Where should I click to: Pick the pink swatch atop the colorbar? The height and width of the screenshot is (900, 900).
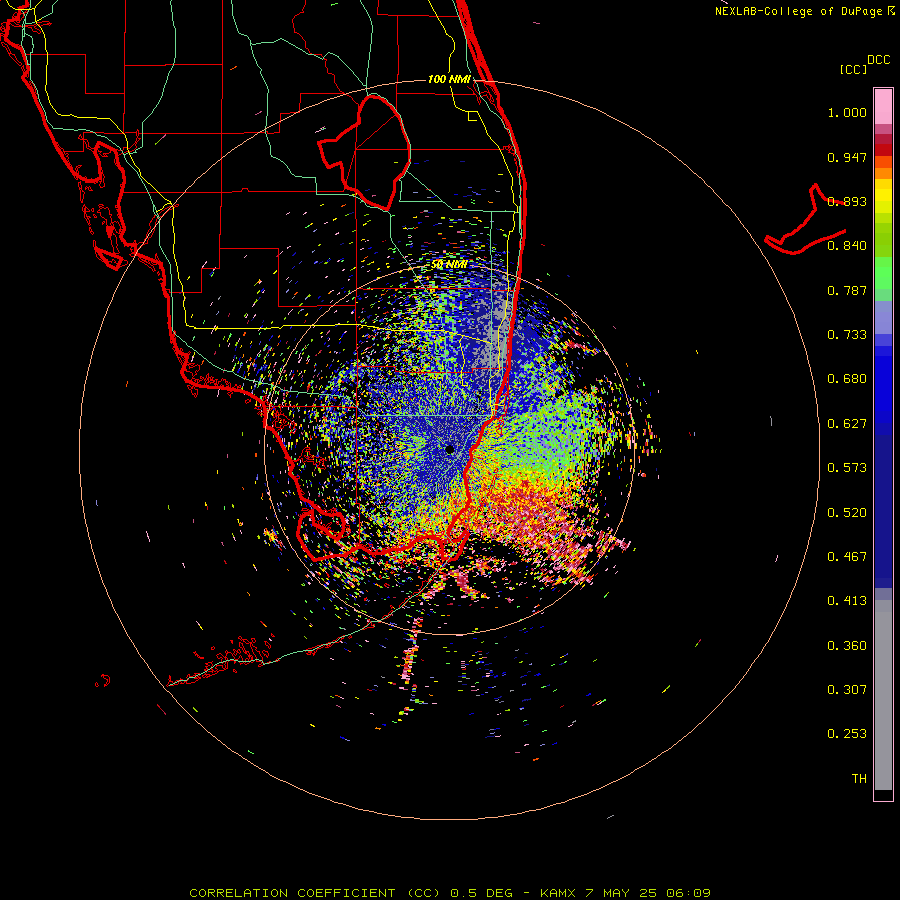click(883, 107)
